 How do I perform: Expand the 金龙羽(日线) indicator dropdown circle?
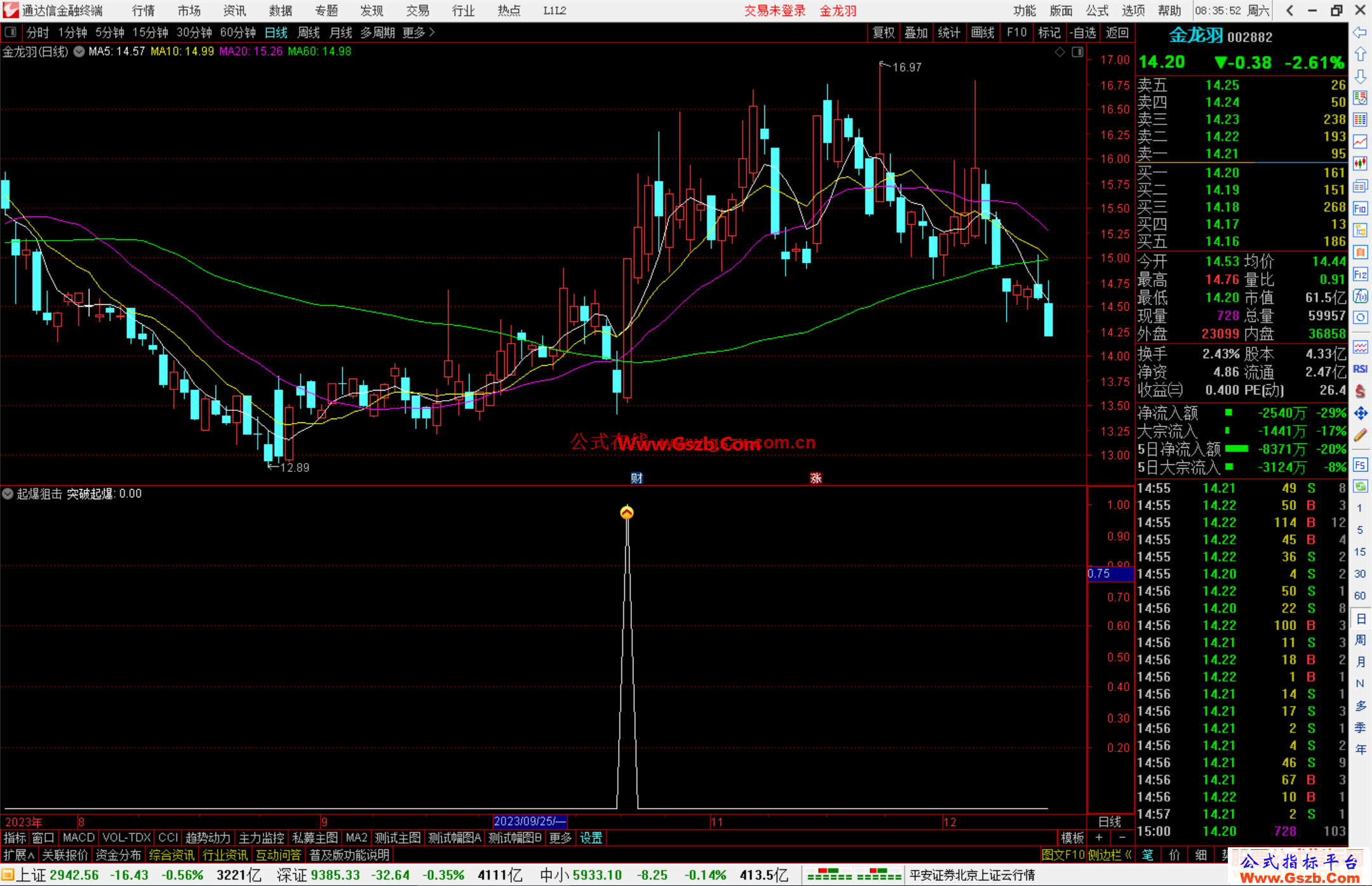79,52
